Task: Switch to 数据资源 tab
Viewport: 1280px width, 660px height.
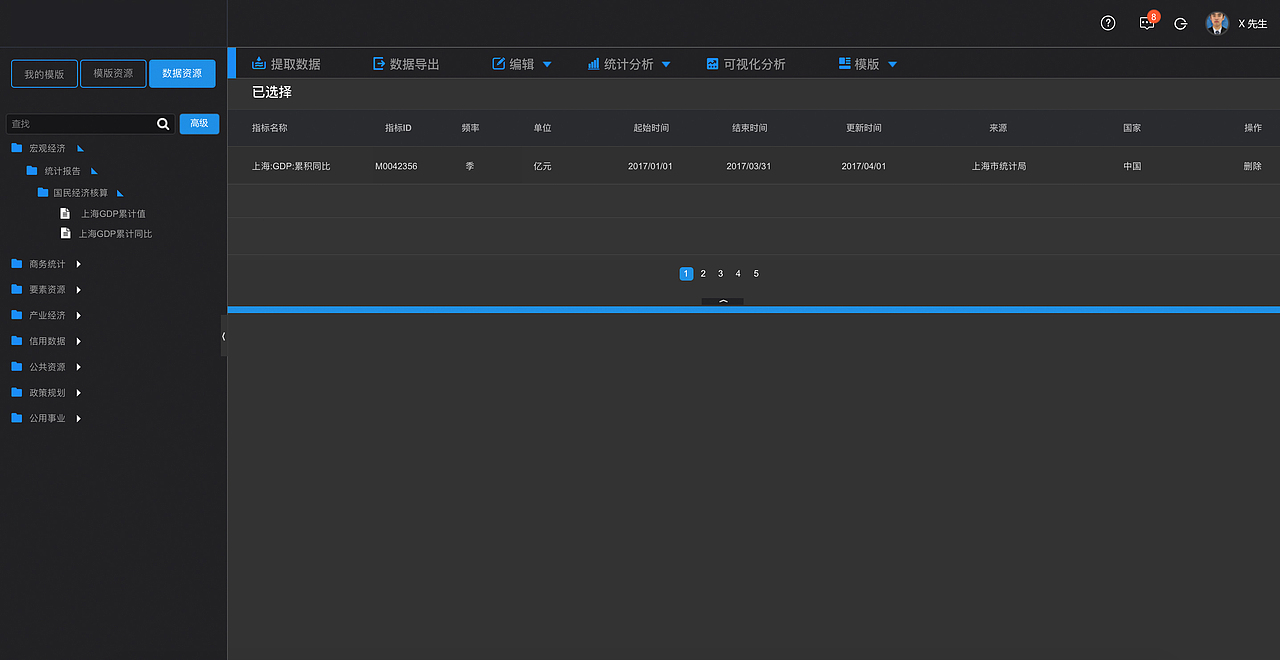Action: (182, 74)
